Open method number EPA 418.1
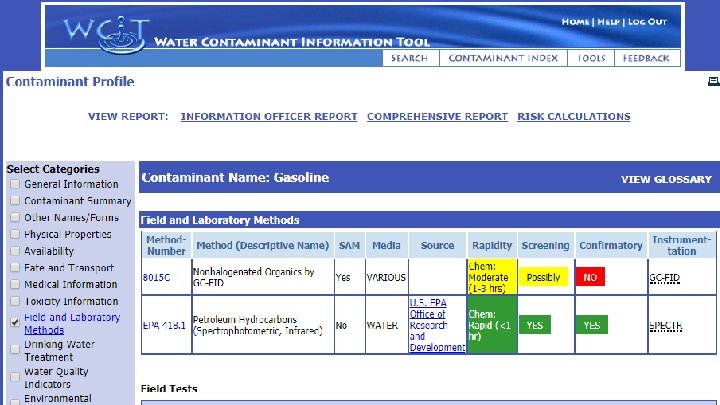This screenshot has width=720, height=405. pyautogui.click(x=164, y=325)
